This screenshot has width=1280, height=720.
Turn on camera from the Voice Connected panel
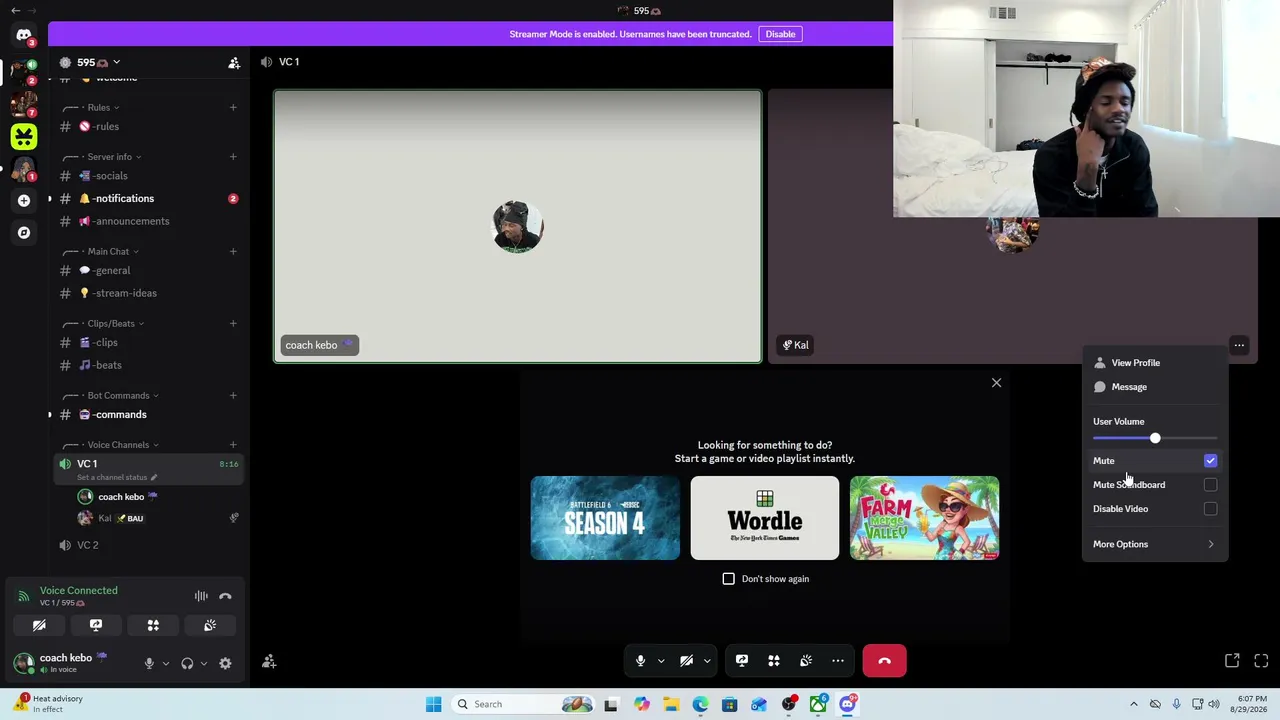(39, 625)
